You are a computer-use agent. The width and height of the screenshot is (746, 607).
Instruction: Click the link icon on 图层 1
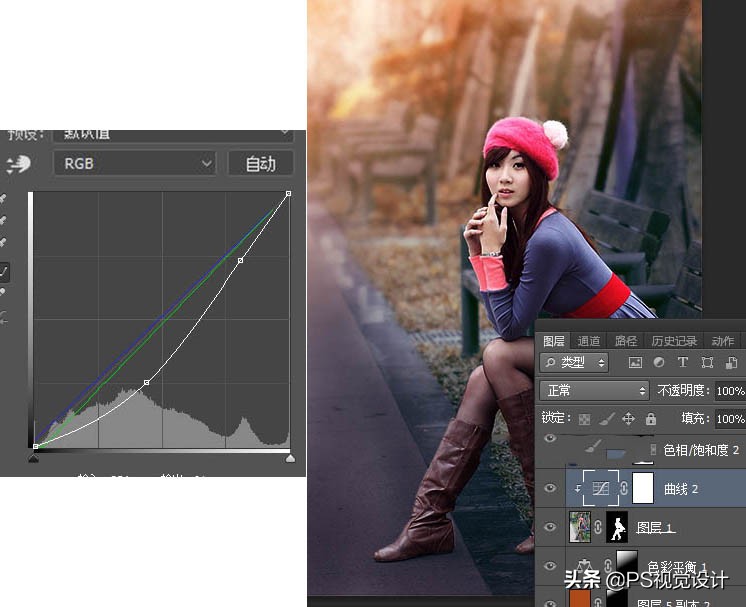point(599,527)
